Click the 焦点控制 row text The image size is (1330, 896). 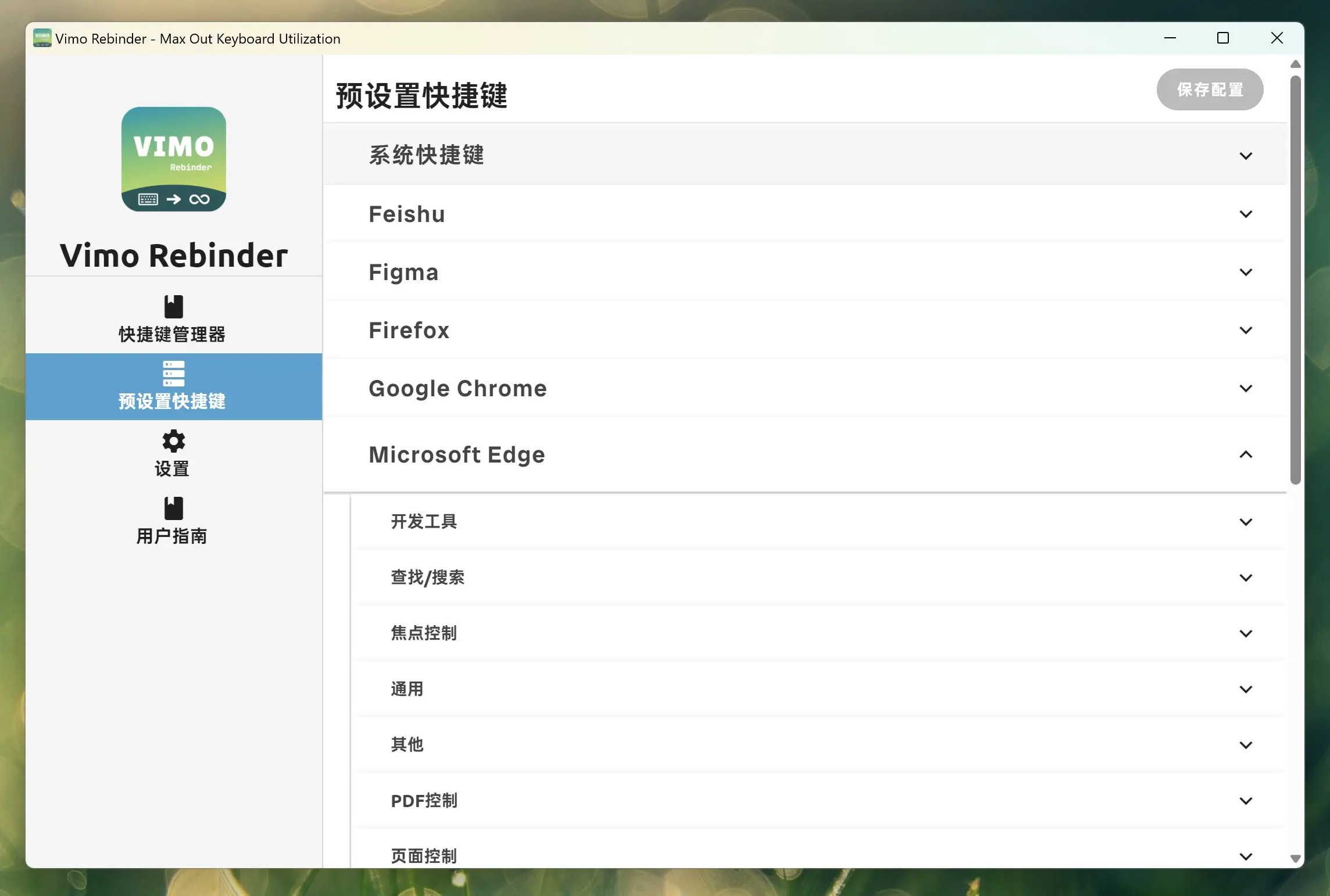coord(424,633)
